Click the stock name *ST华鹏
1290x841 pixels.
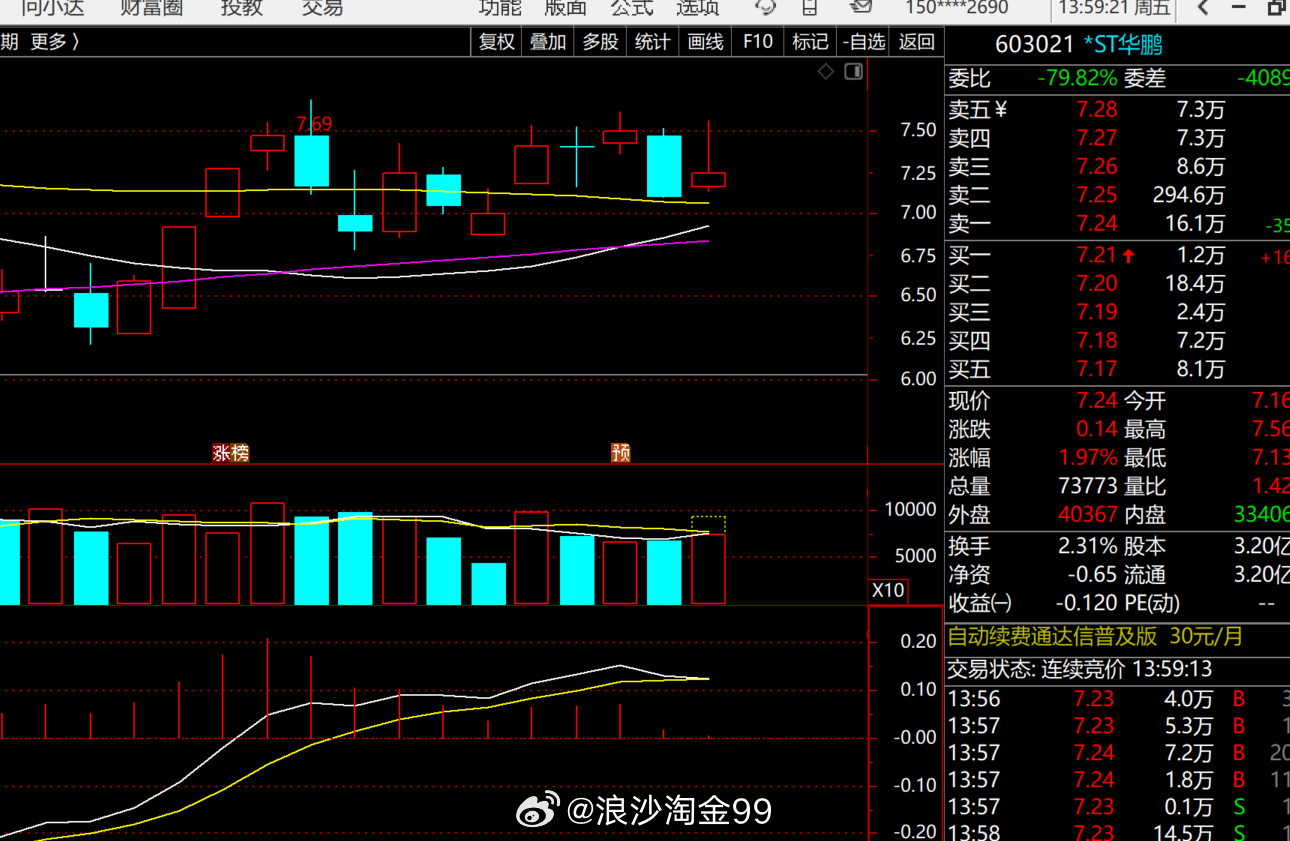[1123, 45]
